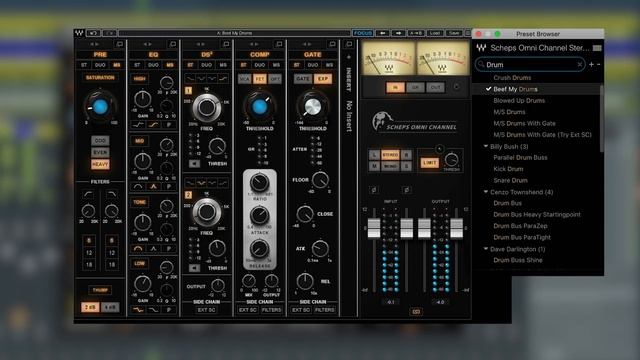Click DS² band 2 listen speaker icon
Viewport: 640px width, 360px height.
tap(194, 268)
